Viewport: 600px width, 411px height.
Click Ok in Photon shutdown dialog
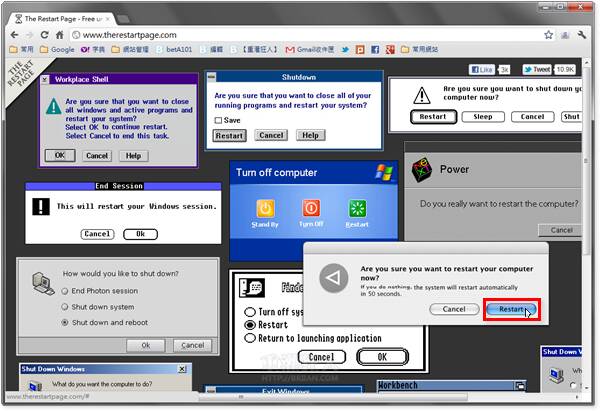click(x=146, y=345)
